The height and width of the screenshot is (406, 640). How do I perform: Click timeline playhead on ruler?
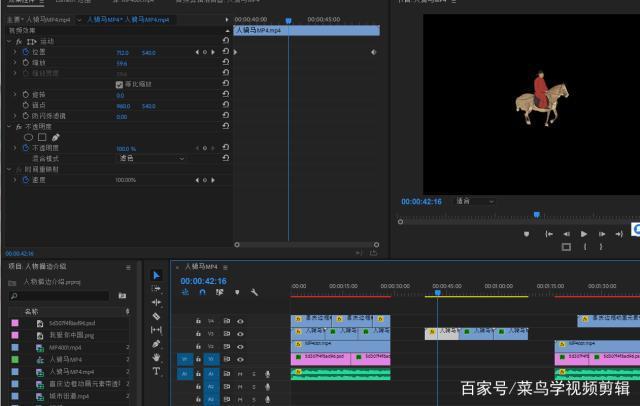[438, 293]
